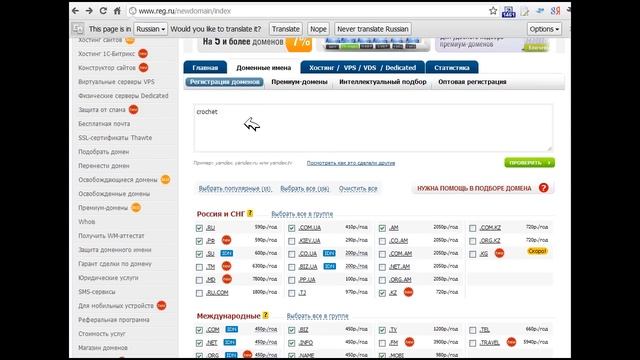Click the Nope button
The width and height of the screenshot is (640, 360).
point(318,29)
